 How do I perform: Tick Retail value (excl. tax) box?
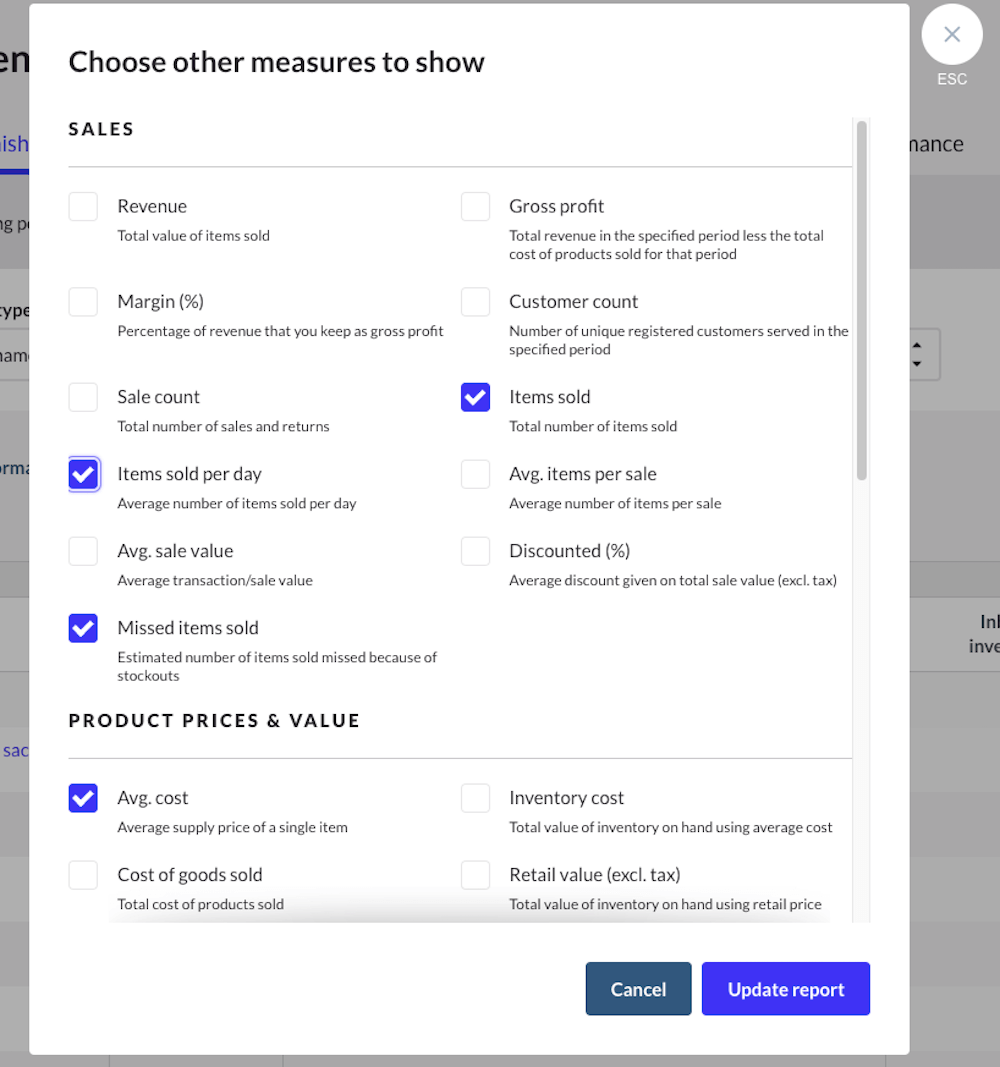click(x=475, y=875)
